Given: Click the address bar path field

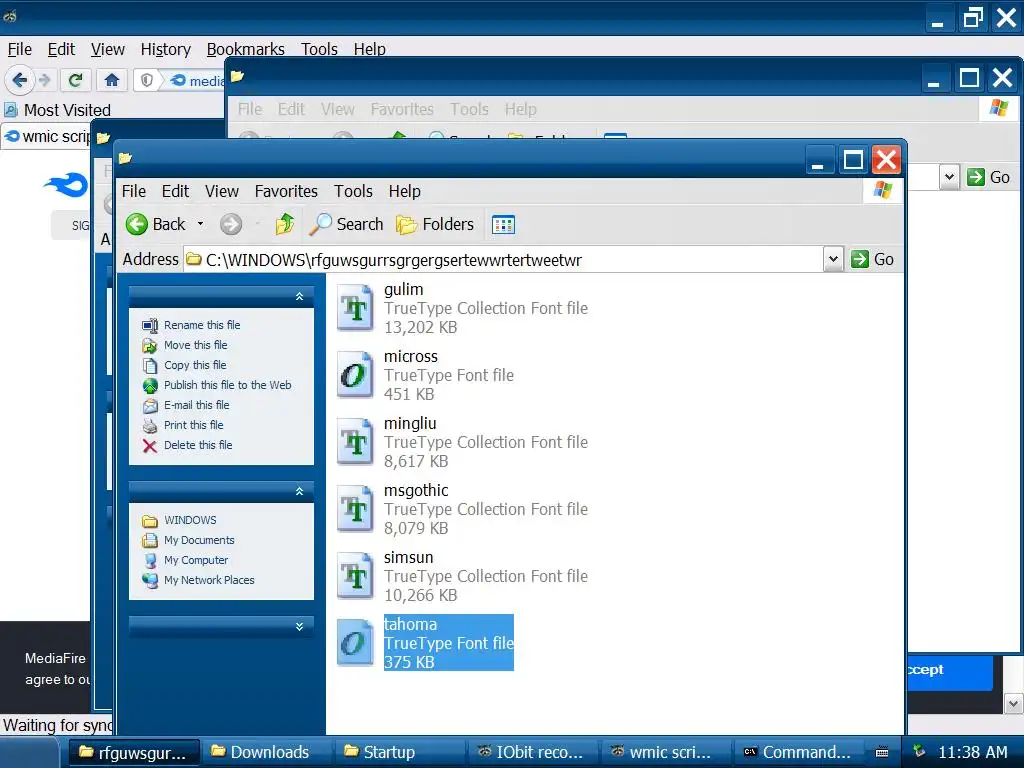Looking at the screenshot, I should [x=503, y=260].
